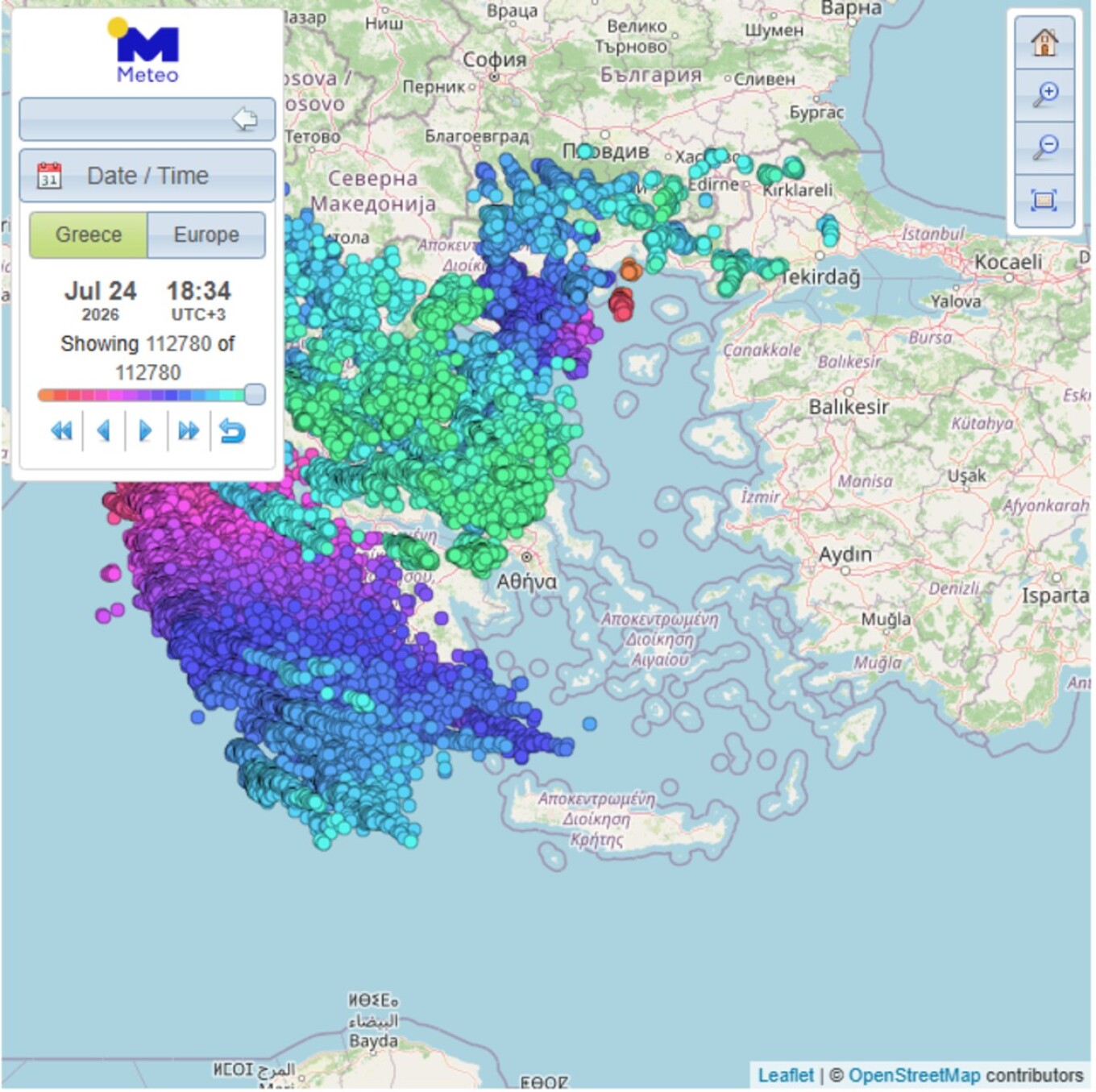The width and height of the screenshot is (1096, 1092).
Task: Zoom in with the magnifier plus icon
Action: click(1044, 95)
